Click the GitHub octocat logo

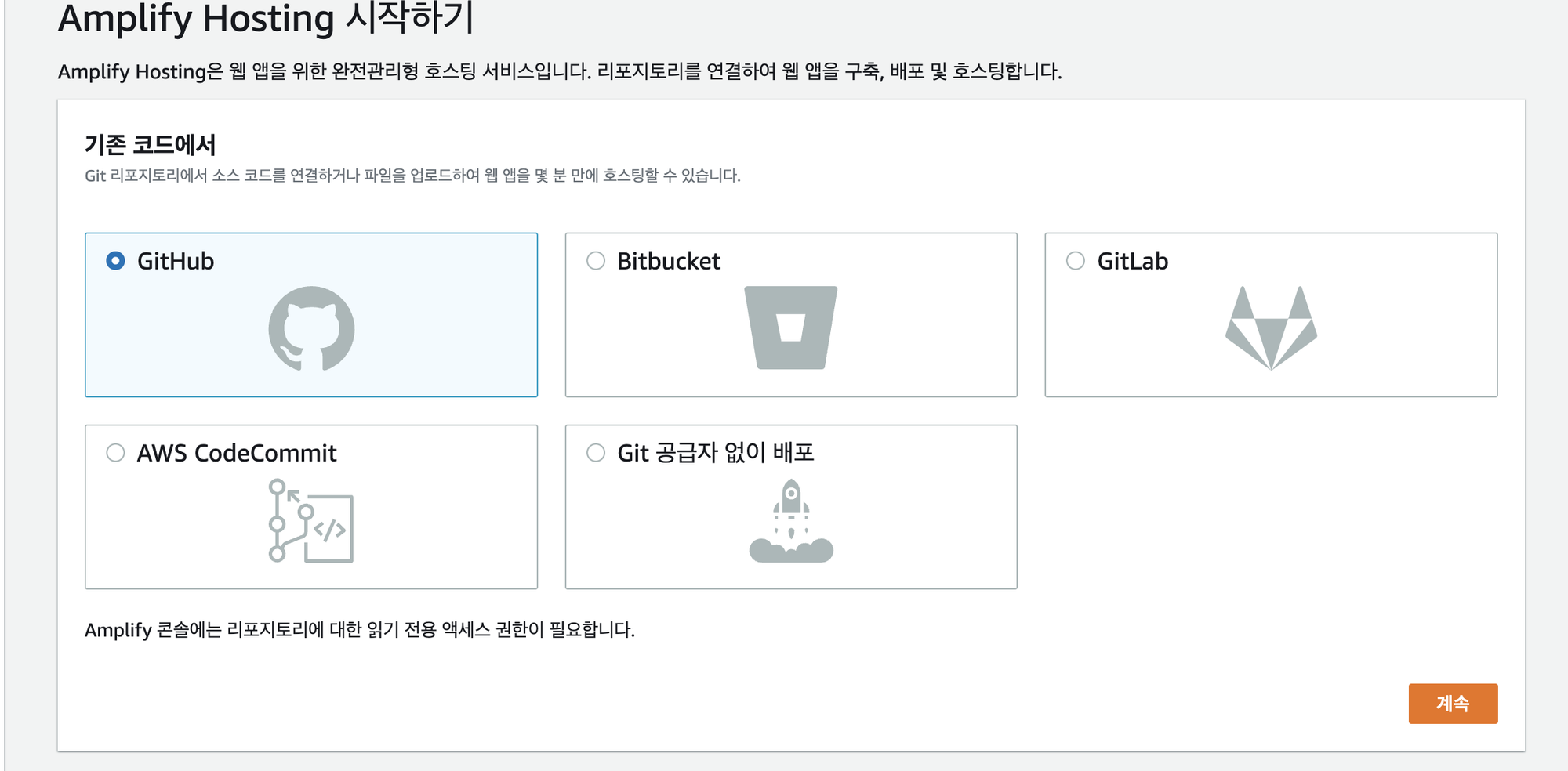pyautogui.click(x=311, y=328)
